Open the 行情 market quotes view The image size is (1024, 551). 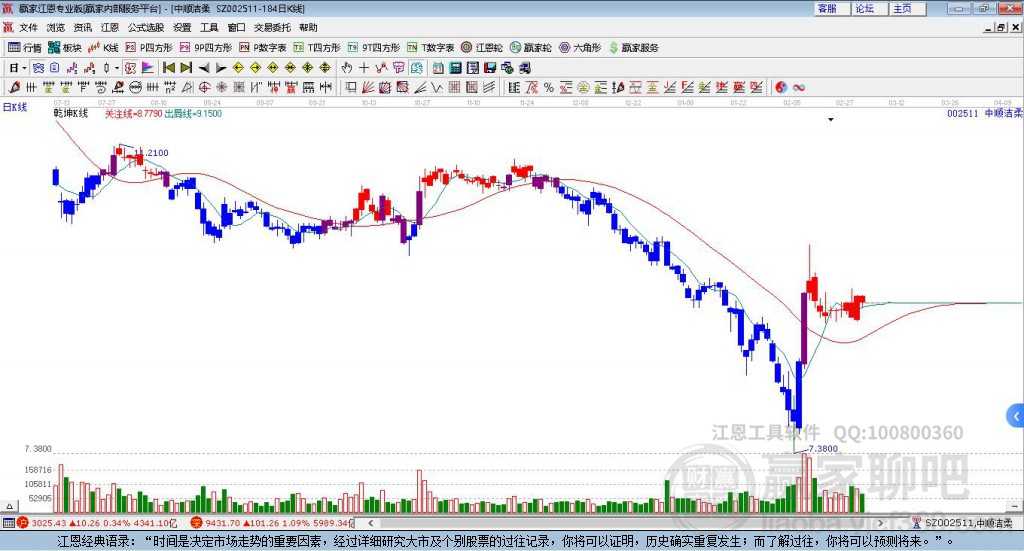[26, 47]
